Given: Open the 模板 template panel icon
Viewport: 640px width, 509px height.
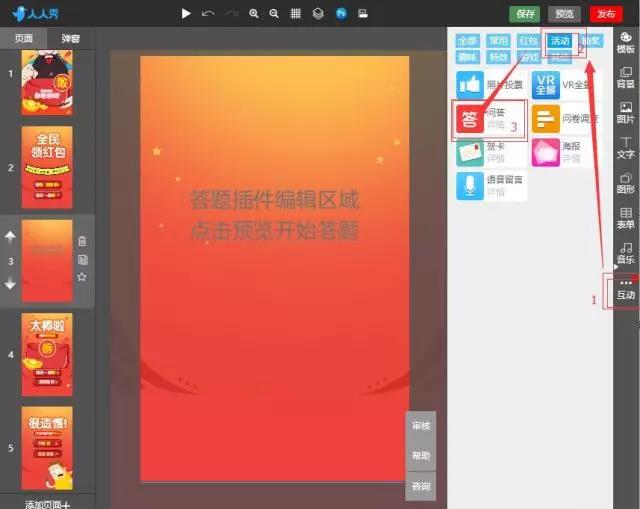Looking at the screenshot, I should pos(625,43).
